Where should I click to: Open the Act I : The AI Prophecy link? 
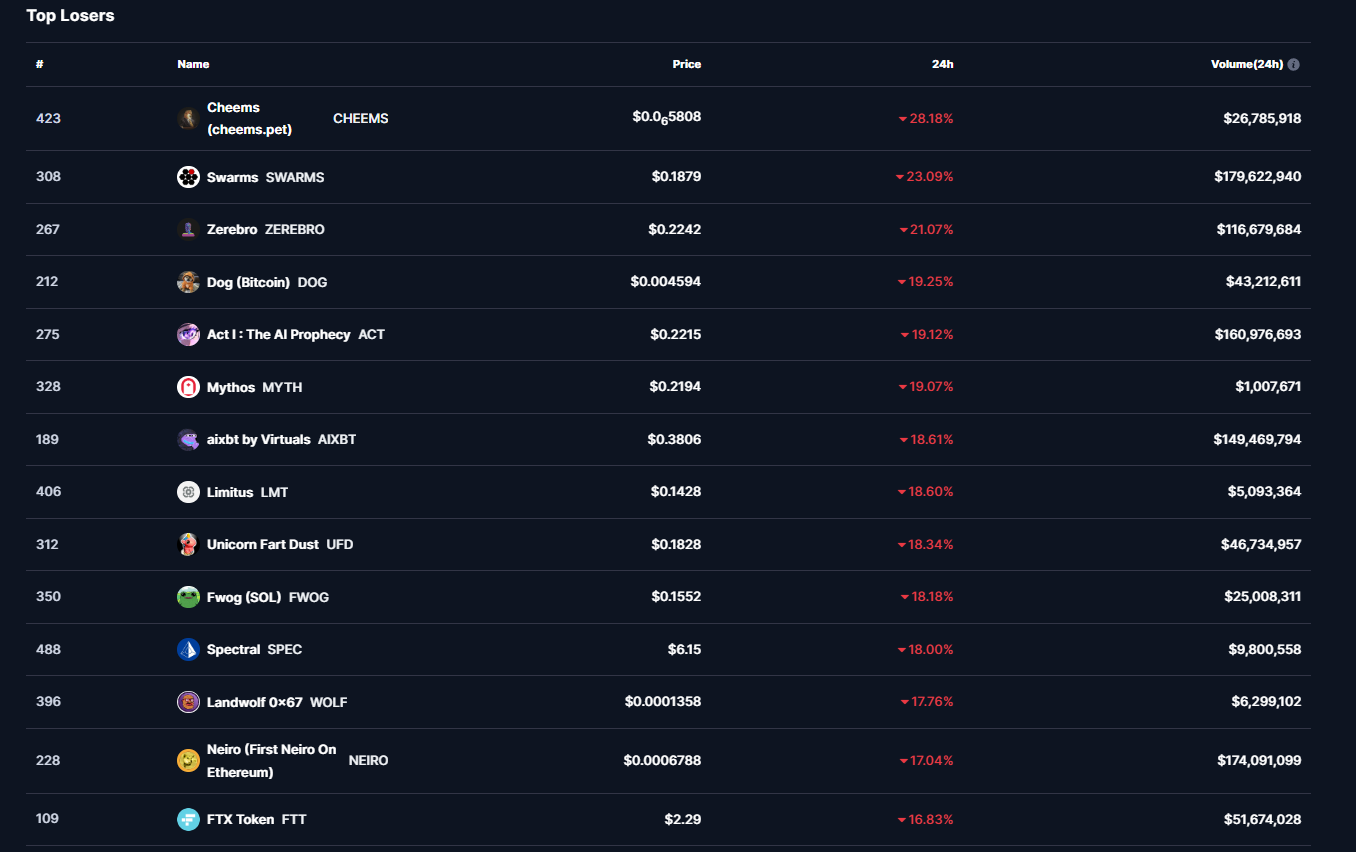278,334
